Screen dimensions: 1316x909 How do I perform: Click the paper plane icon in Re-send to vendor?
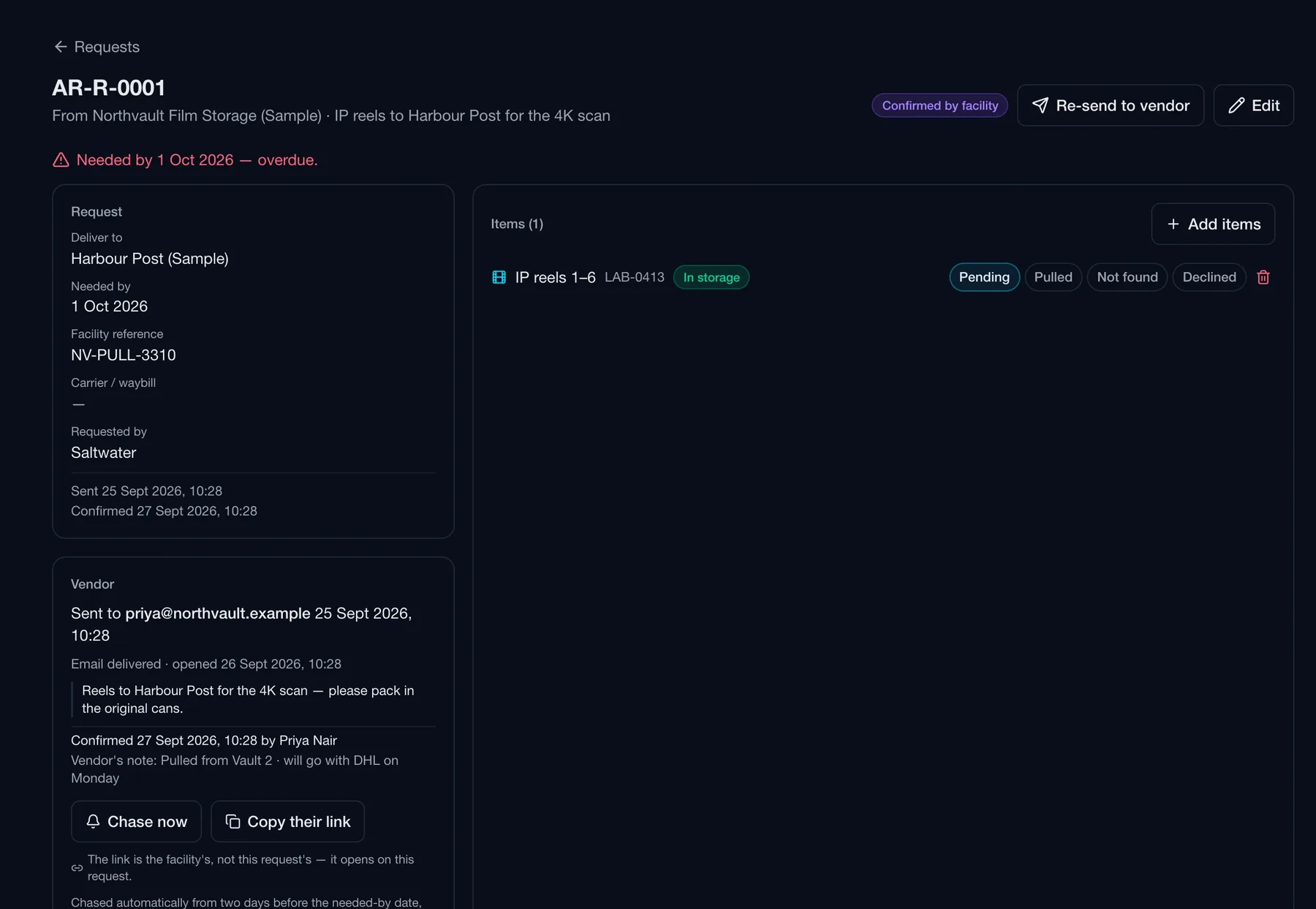tap(1040, 105)
